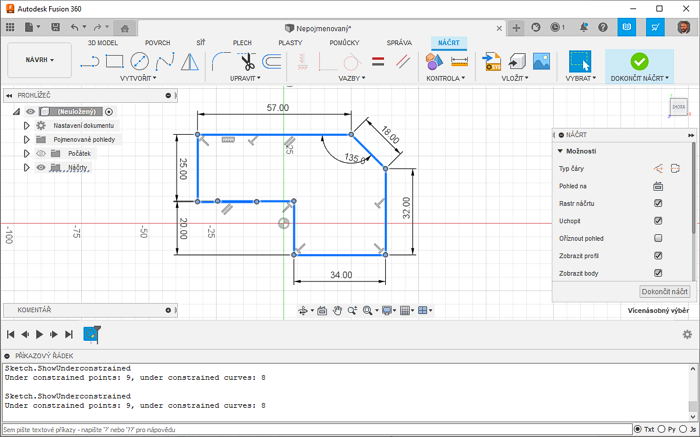Click the sketch feature in timeline

coord(91,334)
